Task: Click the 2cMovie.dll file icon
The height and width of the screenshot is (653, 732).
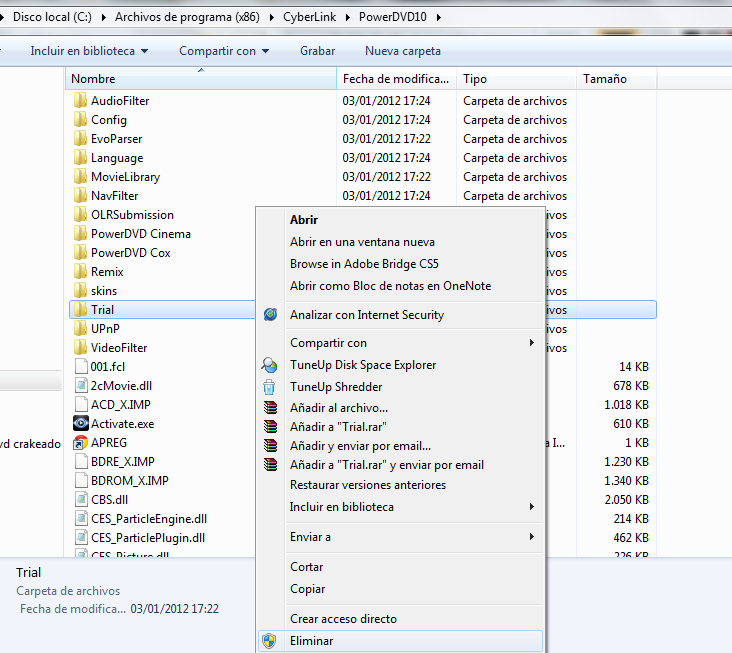Action: click(81, 386)
